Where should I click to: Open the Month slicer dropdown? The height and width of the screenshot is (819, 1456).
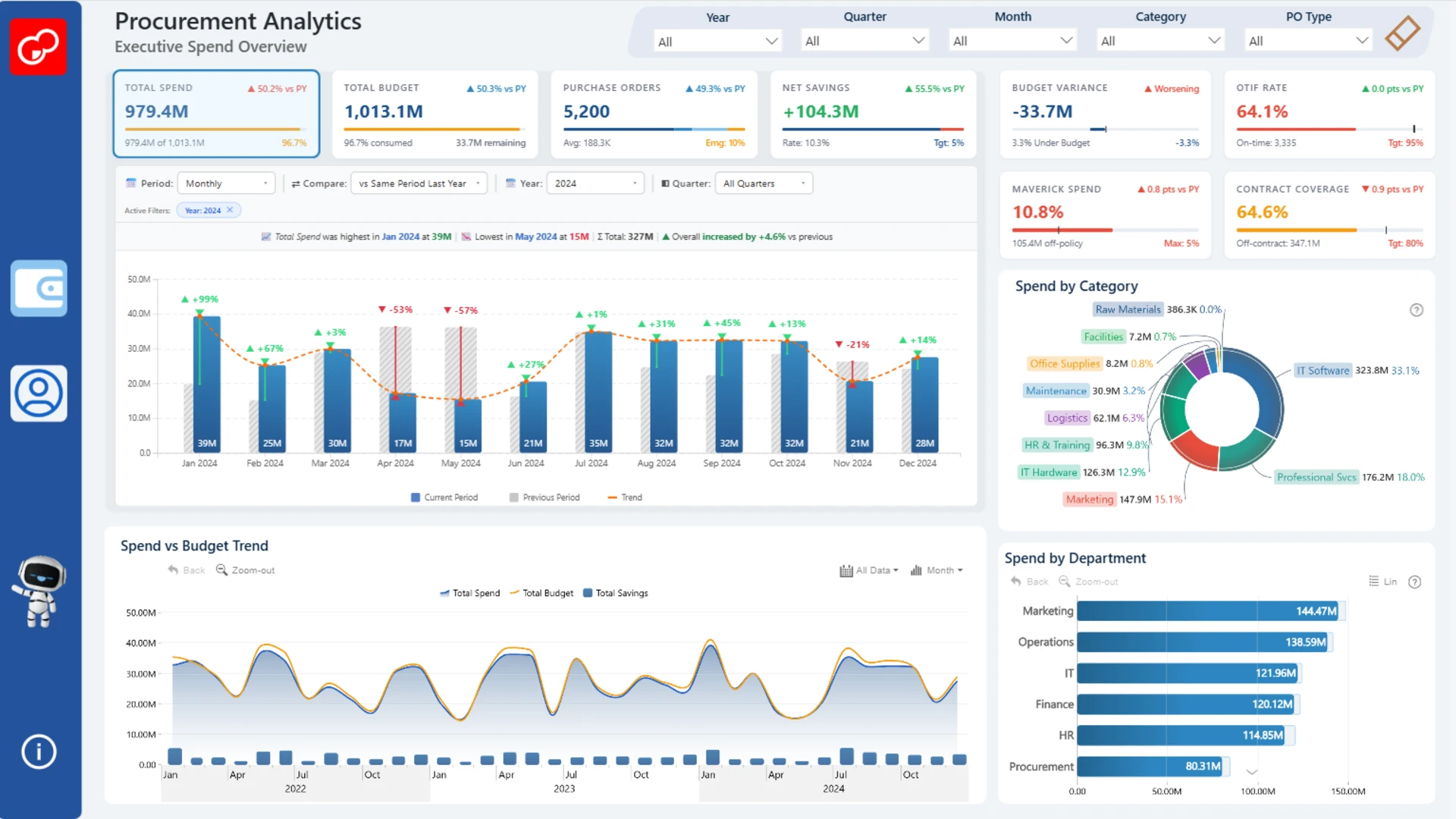coord(1012,41)
